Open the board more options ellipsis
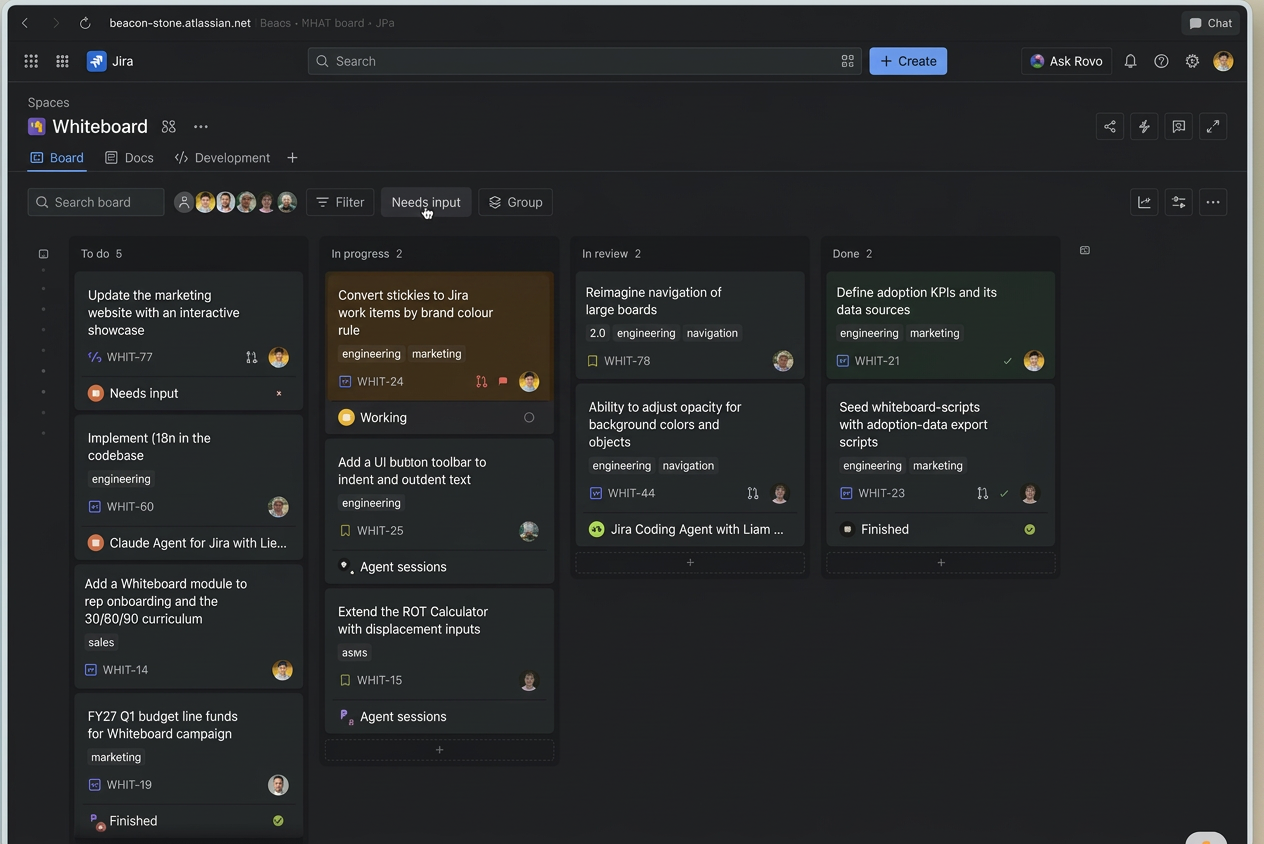 tap(1213, 202)
